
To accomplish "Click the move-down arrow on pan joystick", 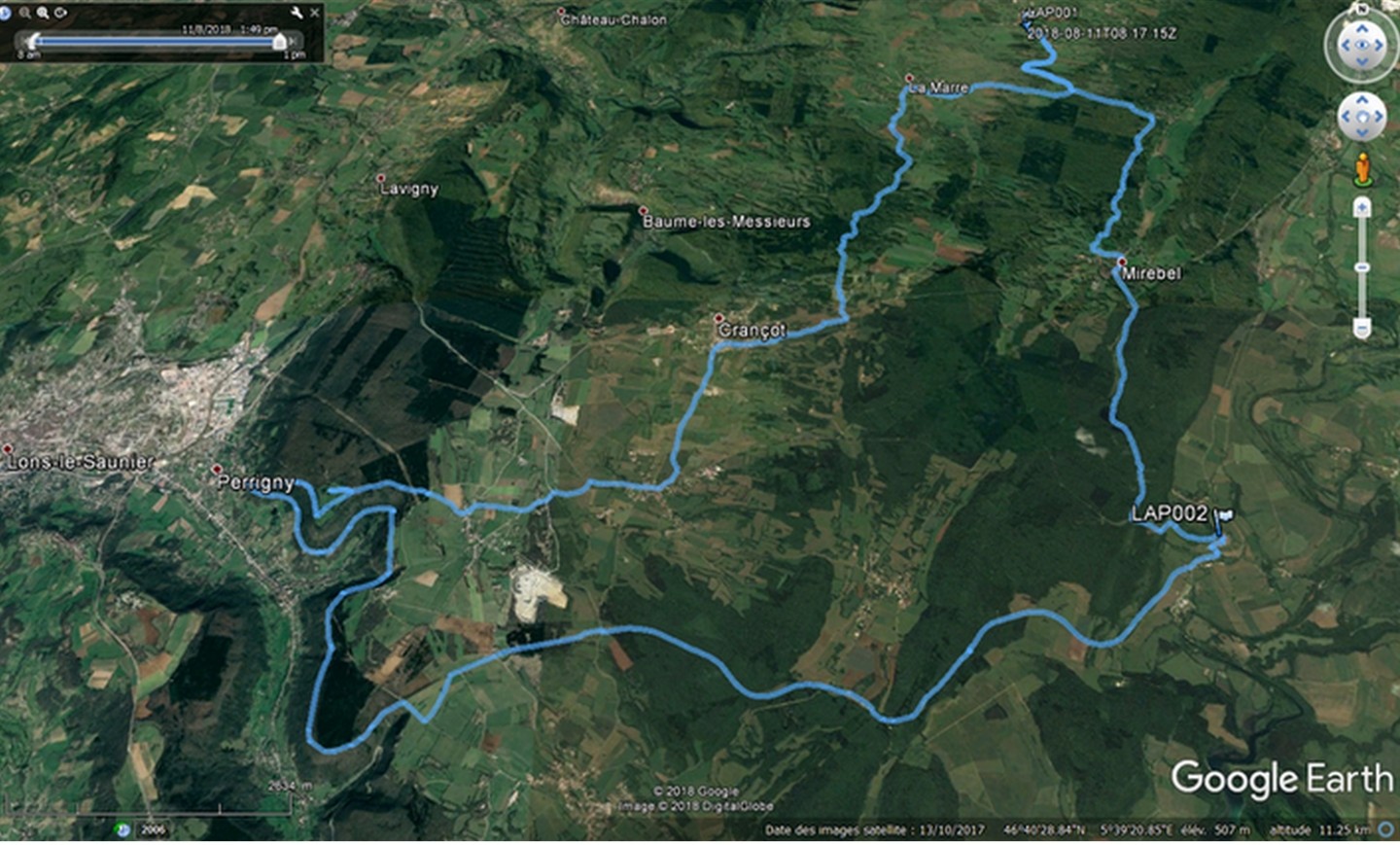I will [x=1362, y=134].
